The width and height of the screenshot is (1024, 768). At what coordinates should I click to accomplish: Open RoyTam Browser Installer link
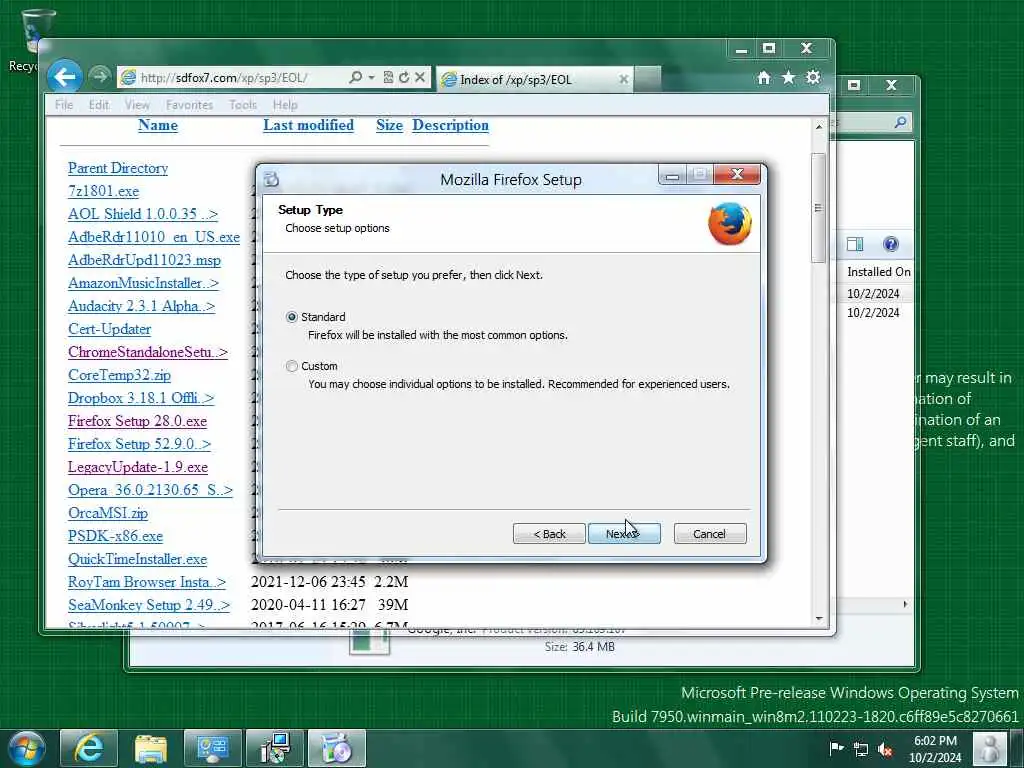147,582
